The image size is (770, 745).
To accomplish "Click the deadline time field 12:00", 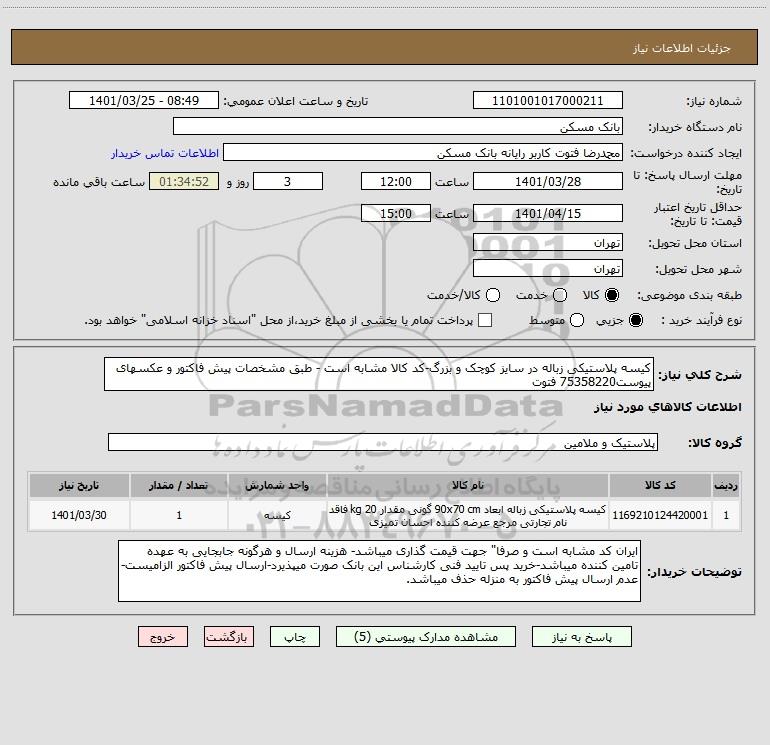I will 396,181.
